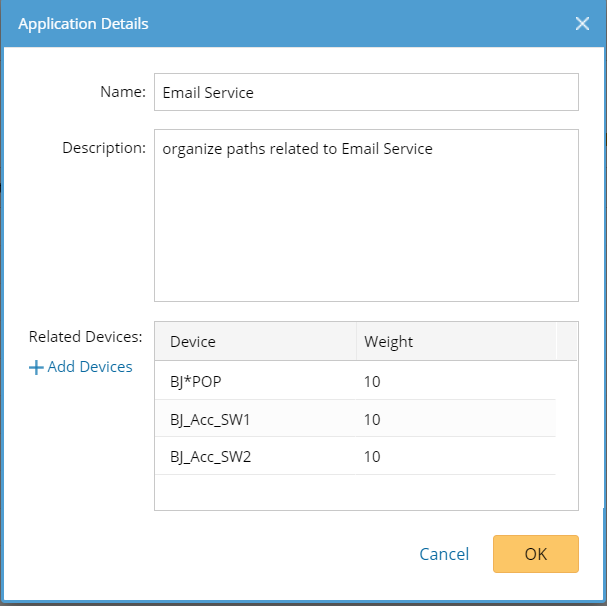607x606 pixels.
Task: Click the weight value for BJ_Acc_SW2
Action: click(x=372, y=457)
